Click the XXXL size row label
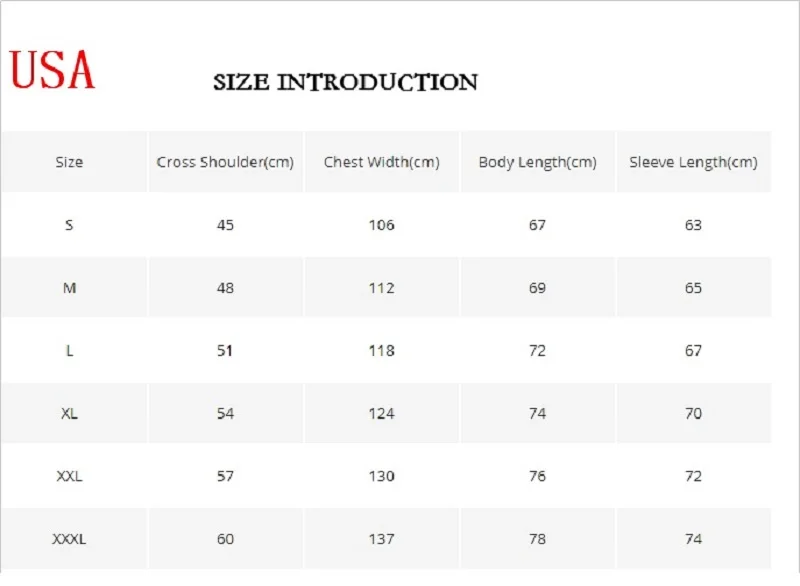 click(69, 539)
